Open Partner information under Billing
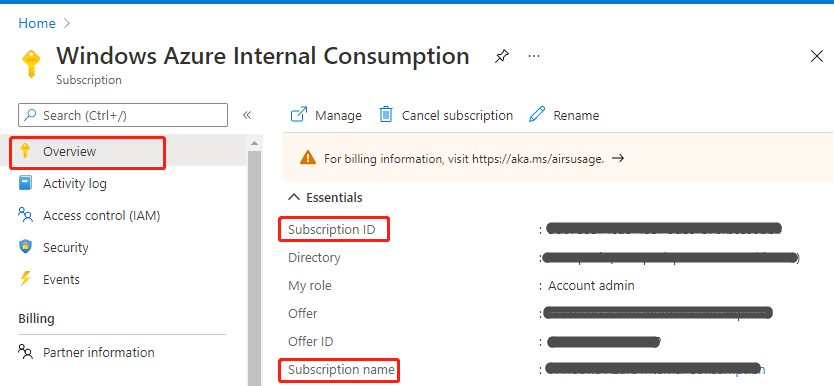834x386 pixels. pyautogui.click(x=98, y=352)
